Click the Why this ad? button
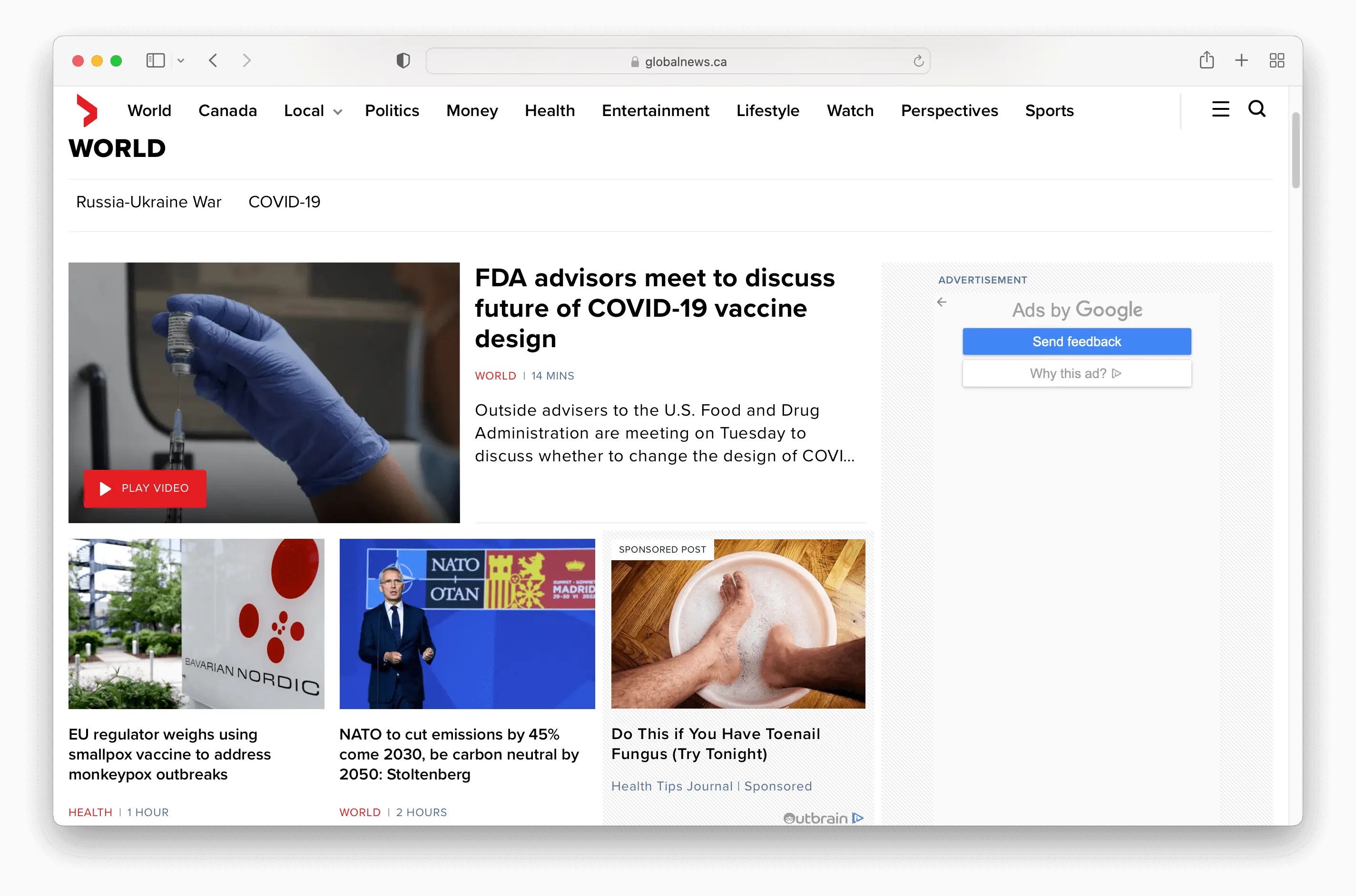This screenshot has width=1356, height=896. point(1076,373)
